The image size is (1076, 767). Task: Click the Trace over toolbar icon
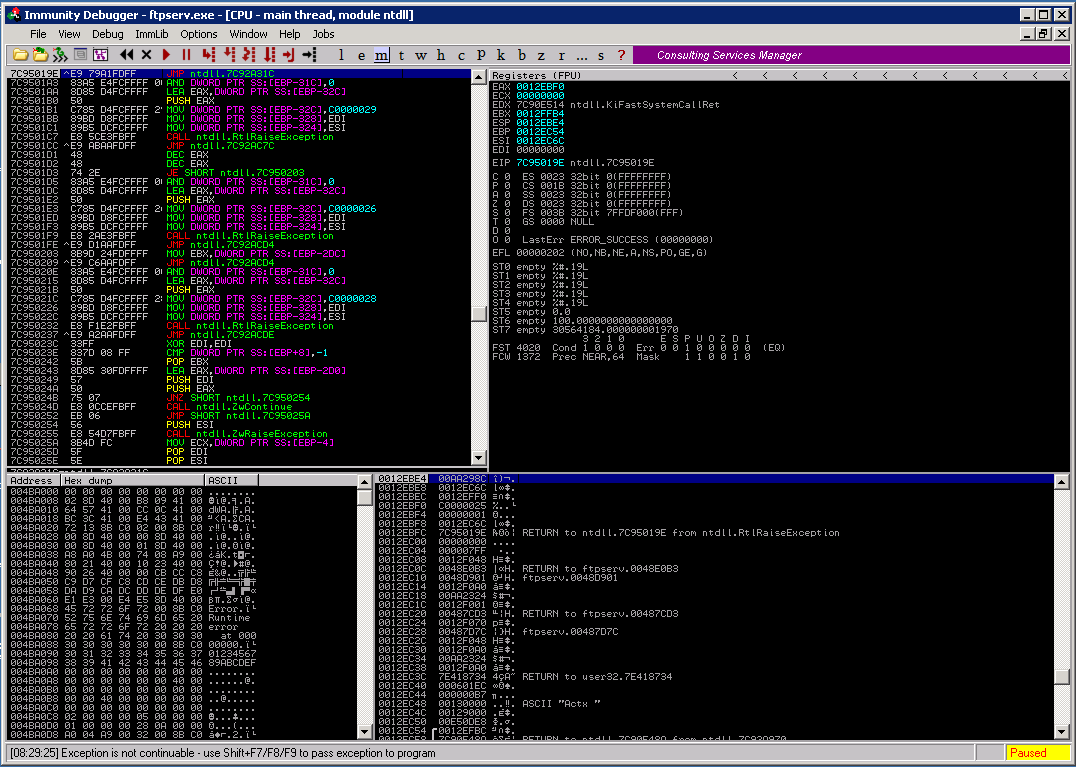pos(269,55)
